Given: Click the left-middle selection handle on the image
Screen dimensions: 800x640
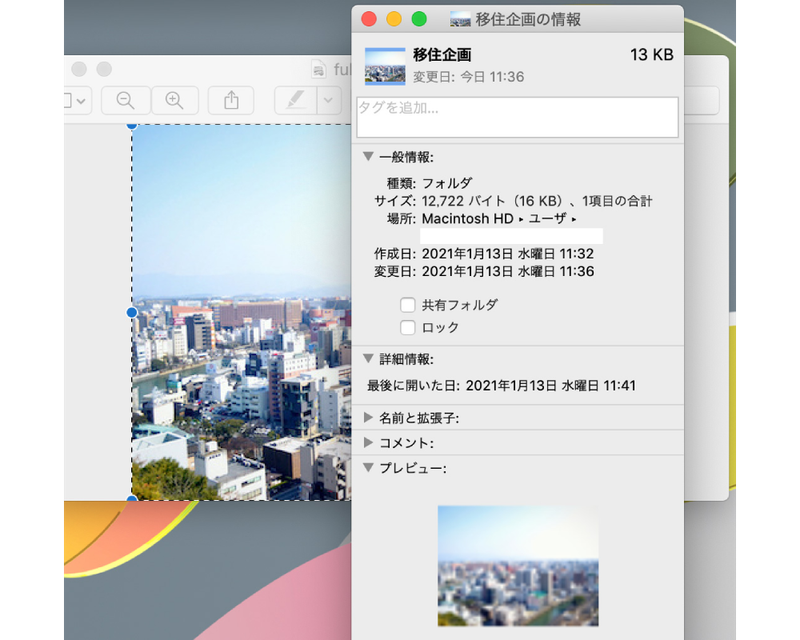Looking at the screenshot, I should 132,312.
